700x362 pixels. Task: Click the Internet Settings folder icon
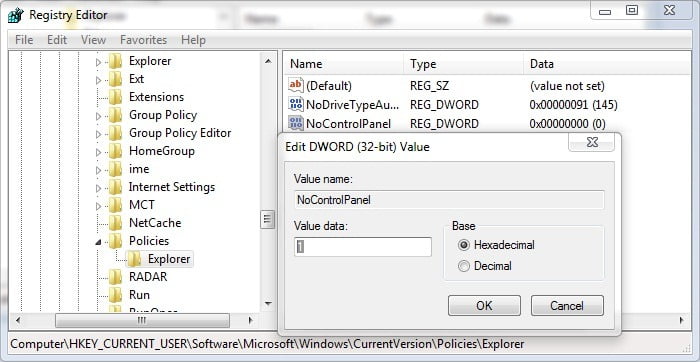pyautogui.click(x=116, y=187)
